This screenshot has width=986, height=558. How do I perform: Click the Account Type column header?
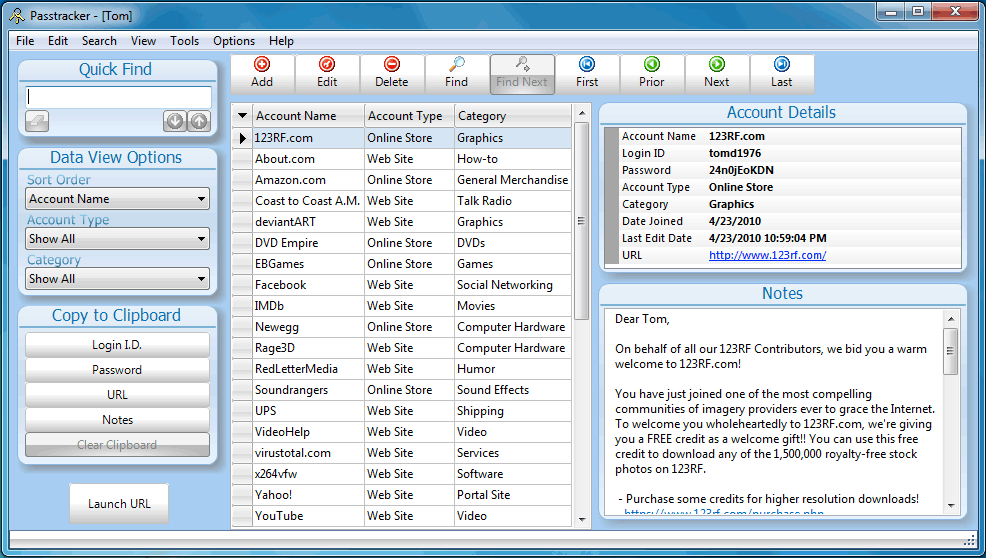tap(409, 116)
